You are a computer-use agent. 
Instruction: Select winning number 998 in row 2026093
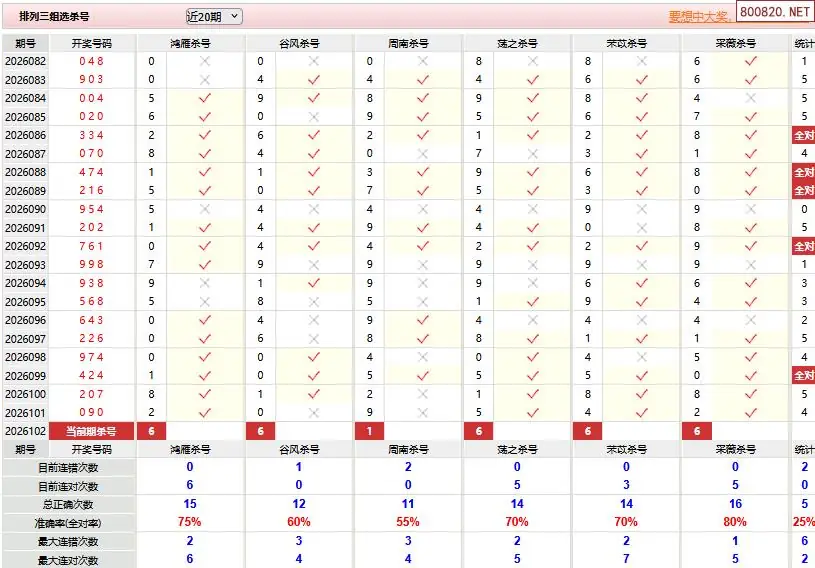(91, 265)
